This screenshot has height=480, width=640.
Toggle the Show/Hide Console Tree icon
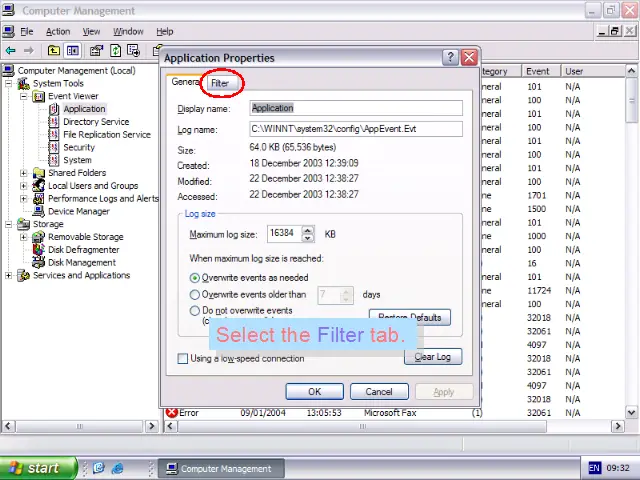click(x=73, y=51)
